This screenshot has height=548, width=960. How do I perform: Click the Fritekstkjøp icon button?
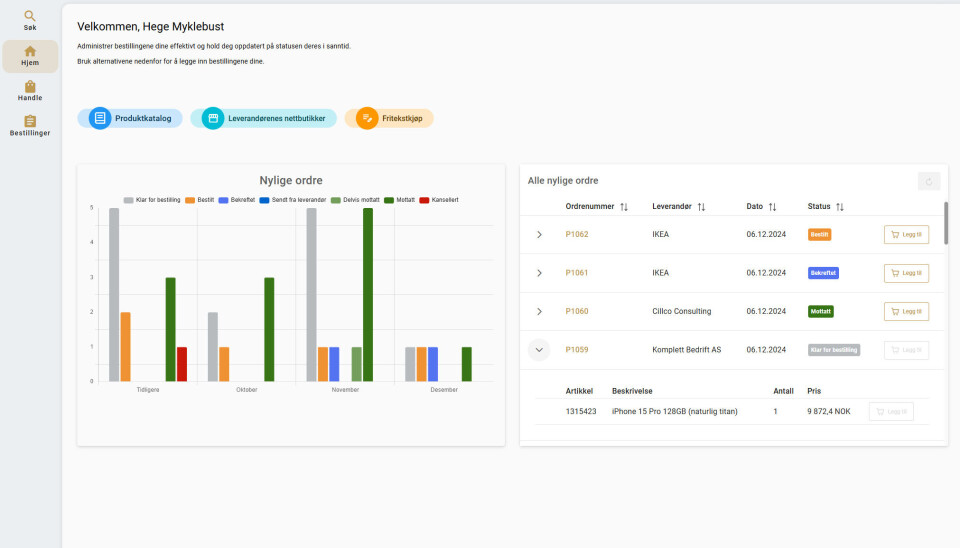click(x=367, y=118)
